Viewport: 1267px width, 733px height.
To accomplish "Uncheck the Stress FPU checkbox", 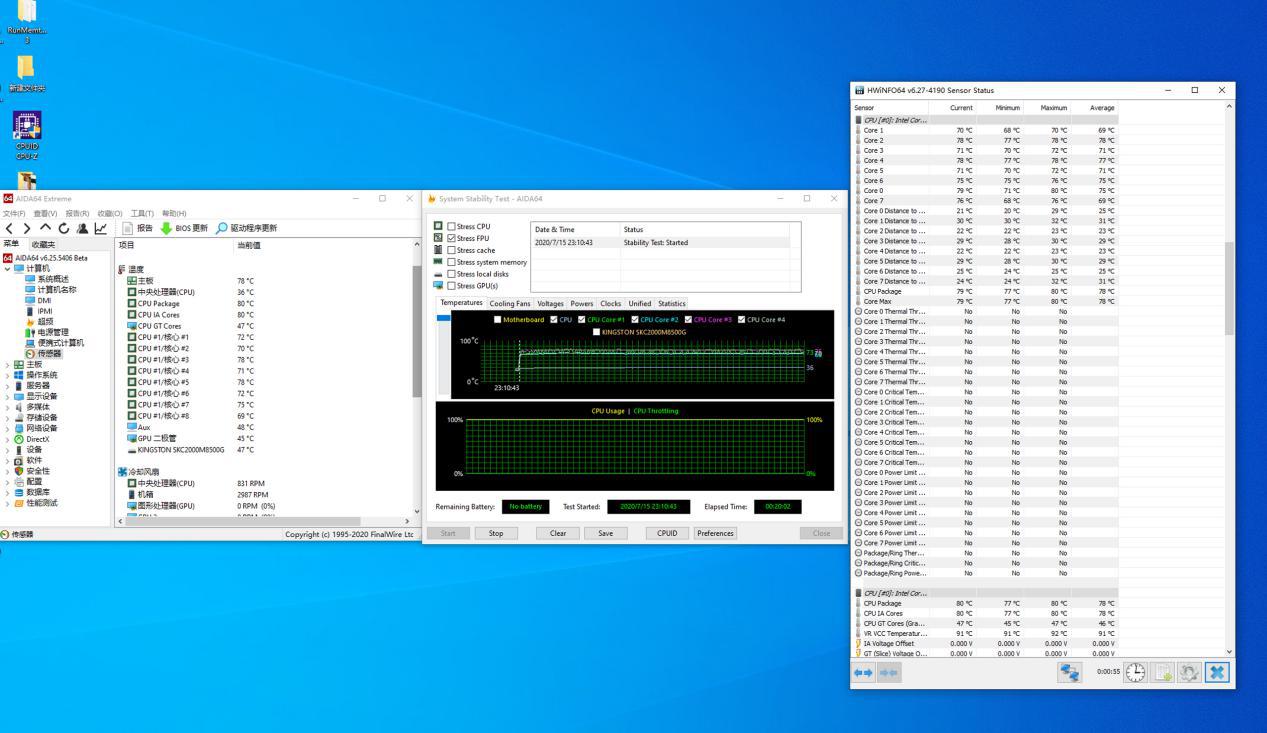I will [452, 239].
